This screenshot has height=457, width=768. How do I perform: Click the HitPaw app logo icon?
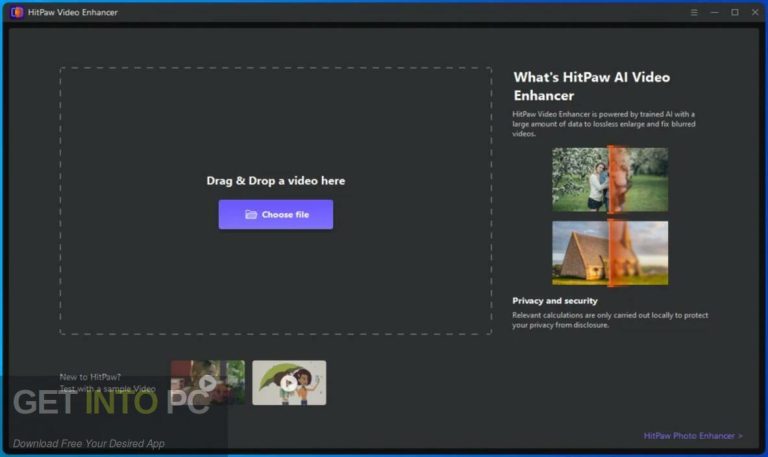17,12
